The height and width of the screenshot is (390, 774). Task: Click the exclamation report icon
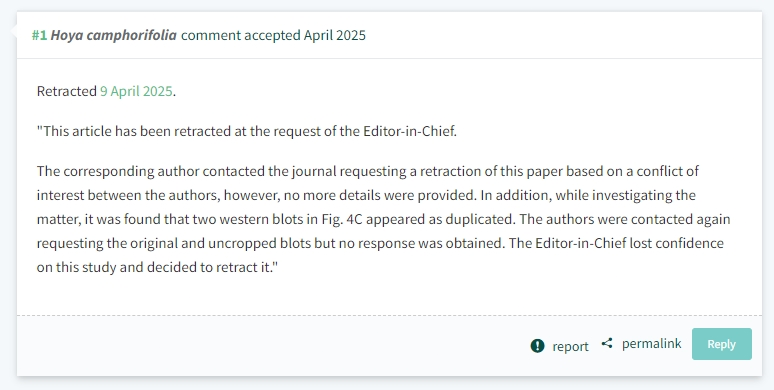pyautogui.click(x=537, y=346)
